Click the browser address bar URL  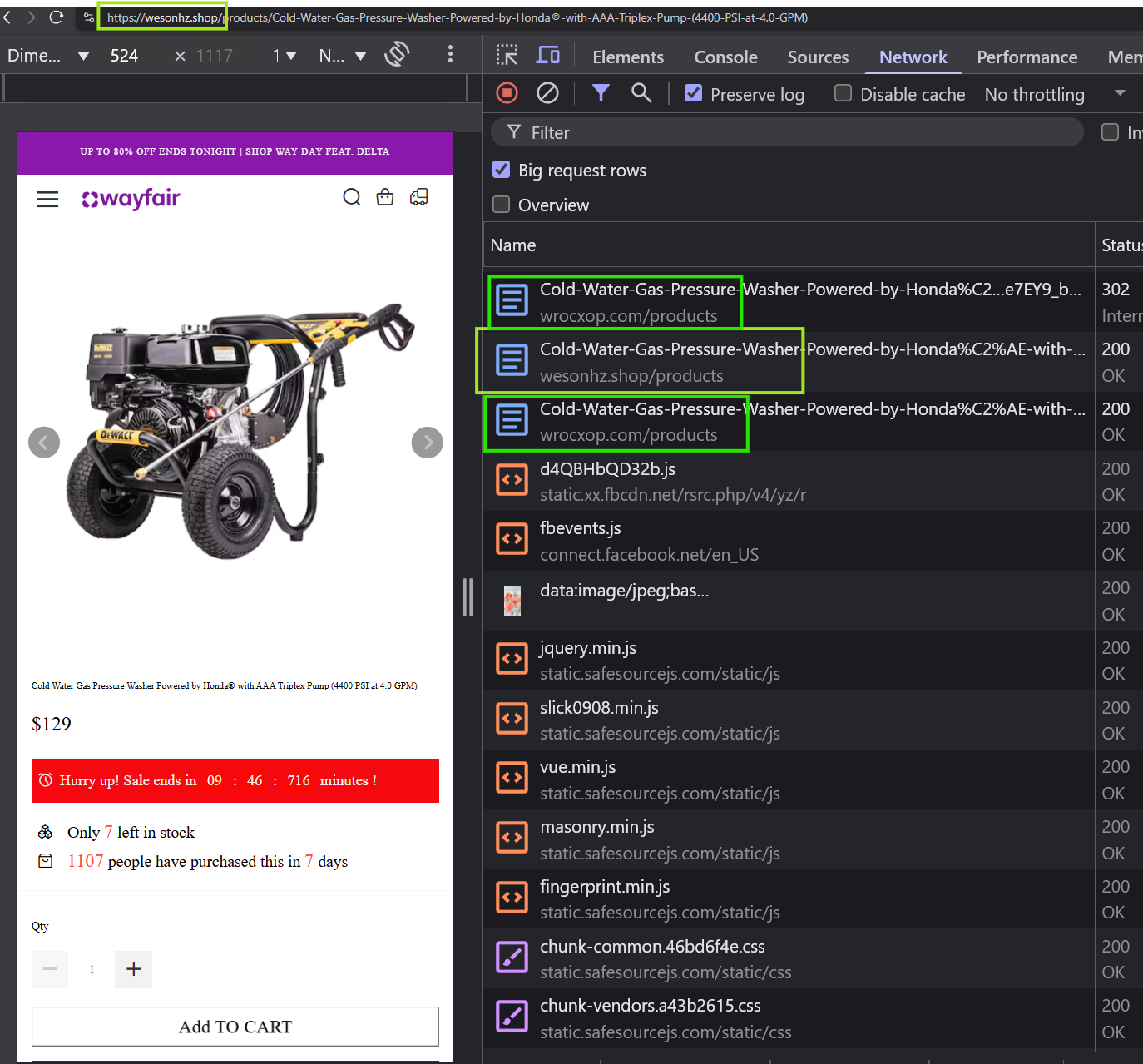tap(457, 17)
